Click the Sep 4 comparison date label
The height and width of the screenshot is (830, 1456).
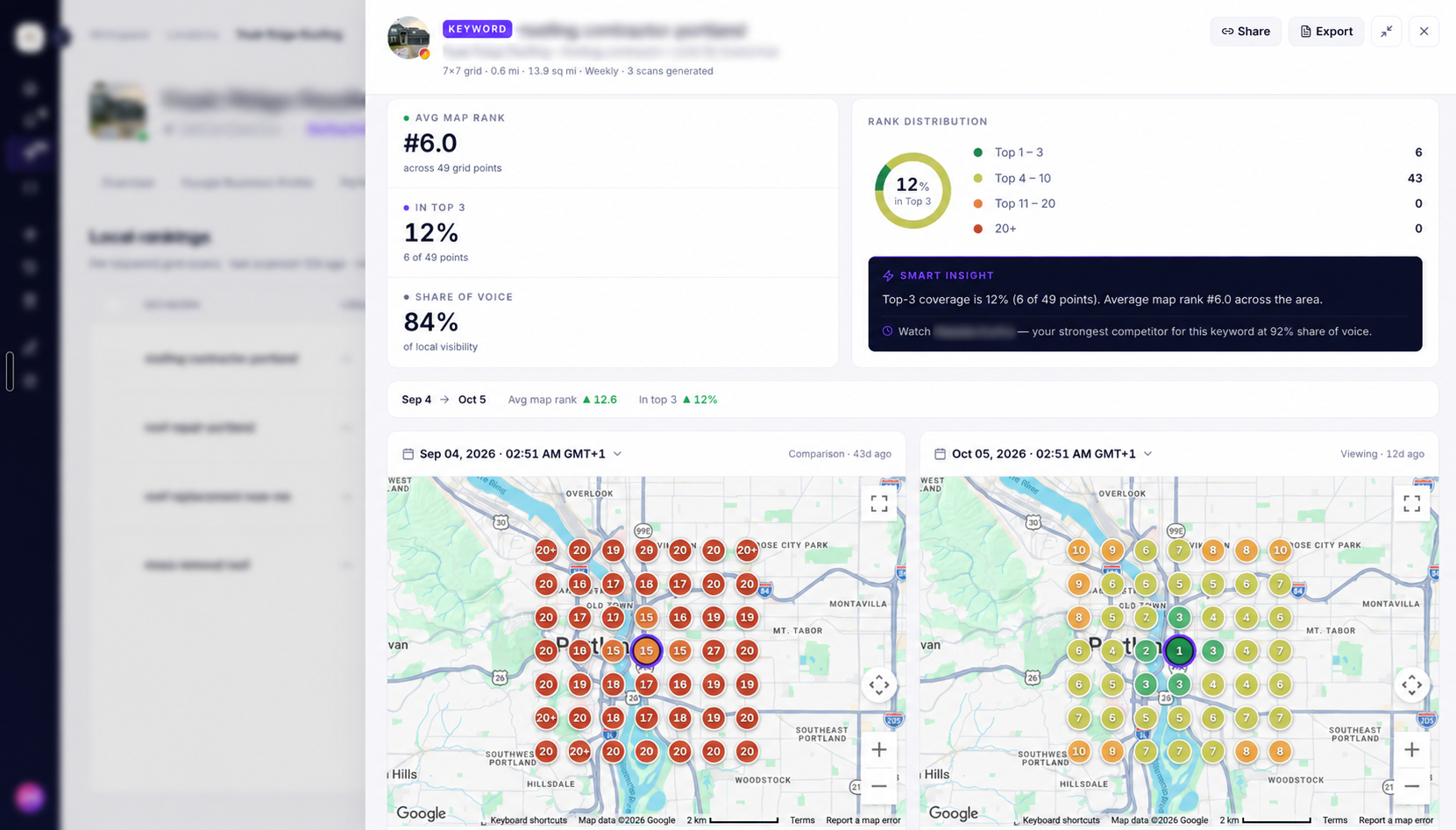(x=416, y=400)
